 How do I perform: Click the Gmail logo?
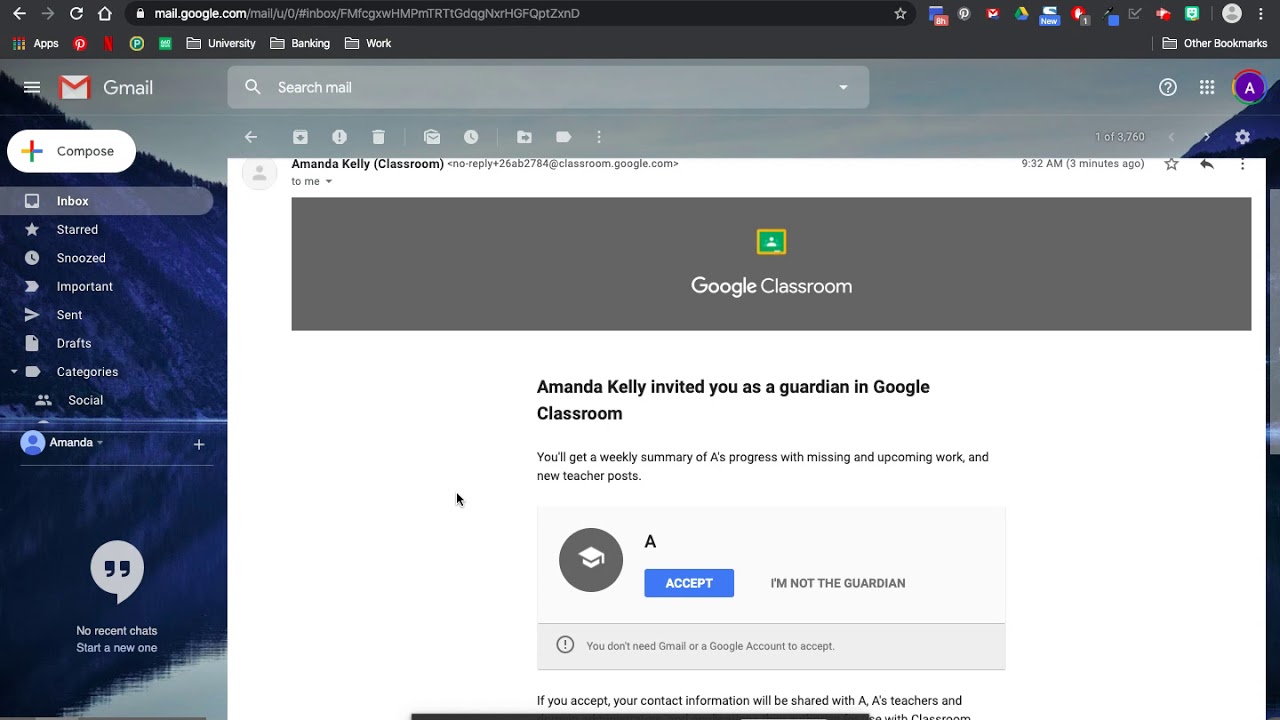pos(106,88)
